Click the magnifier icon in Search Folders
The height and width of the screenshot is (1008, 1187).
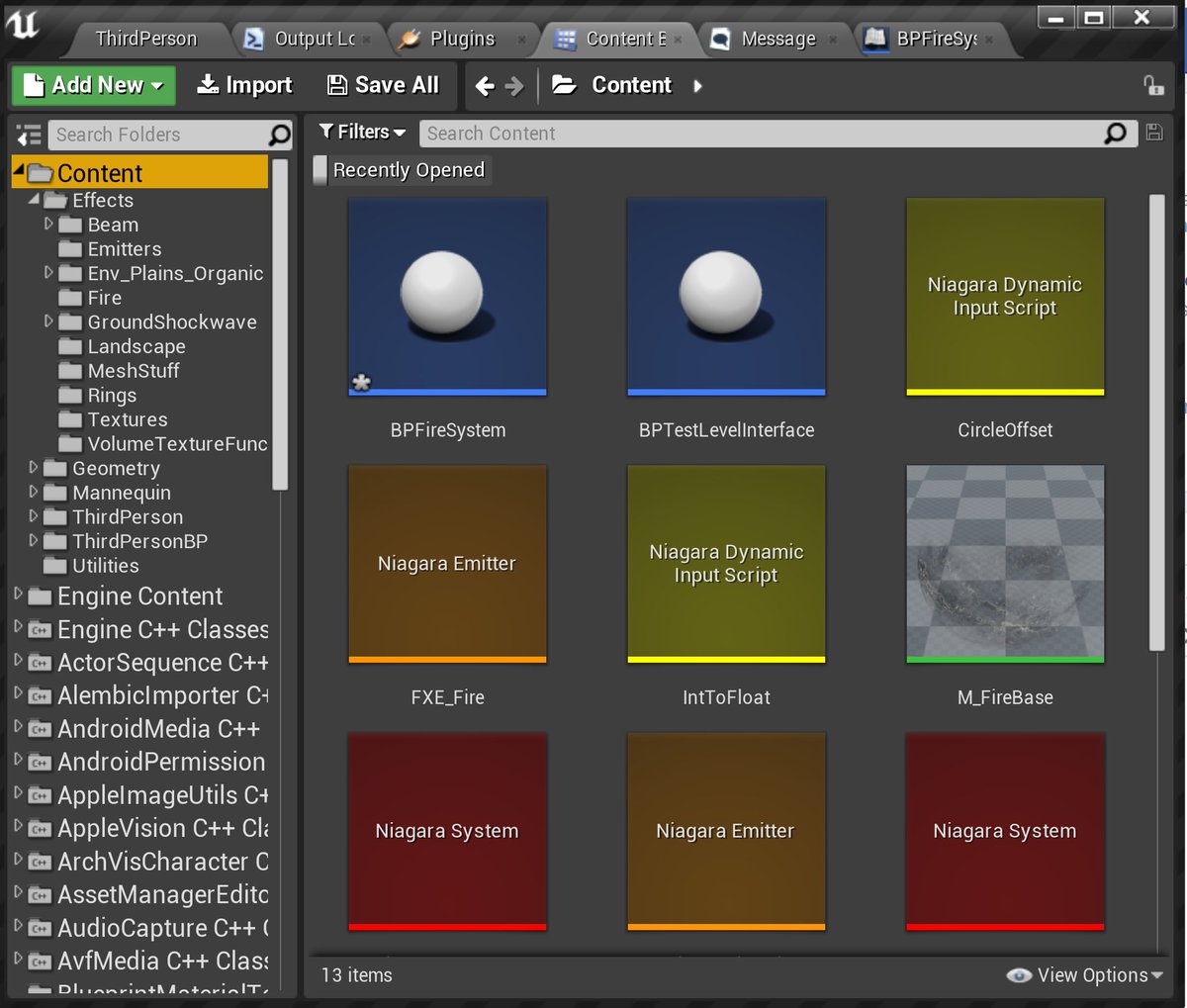[x=280, y=135]
